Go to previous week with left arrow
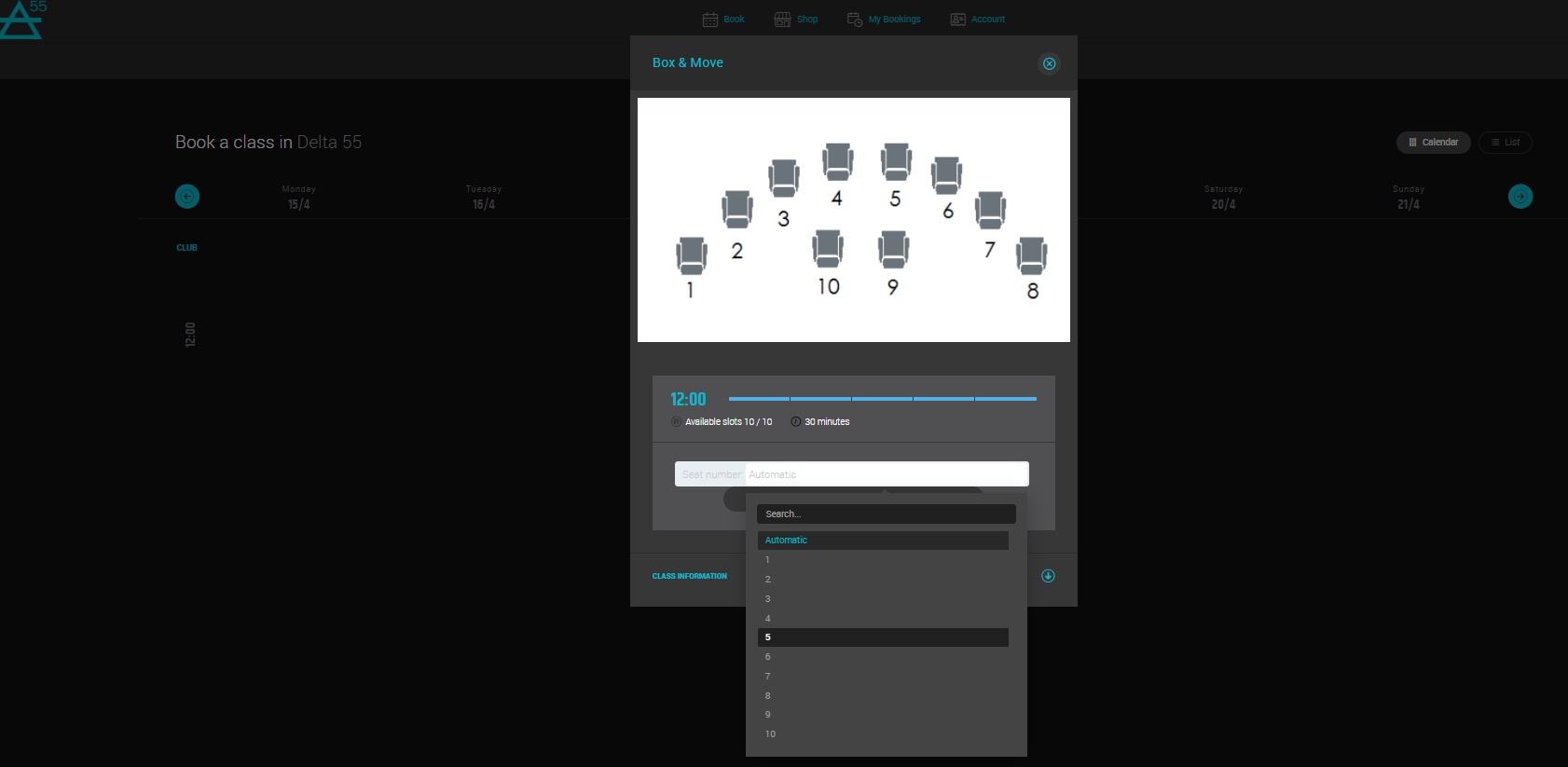 click(187, 197)
